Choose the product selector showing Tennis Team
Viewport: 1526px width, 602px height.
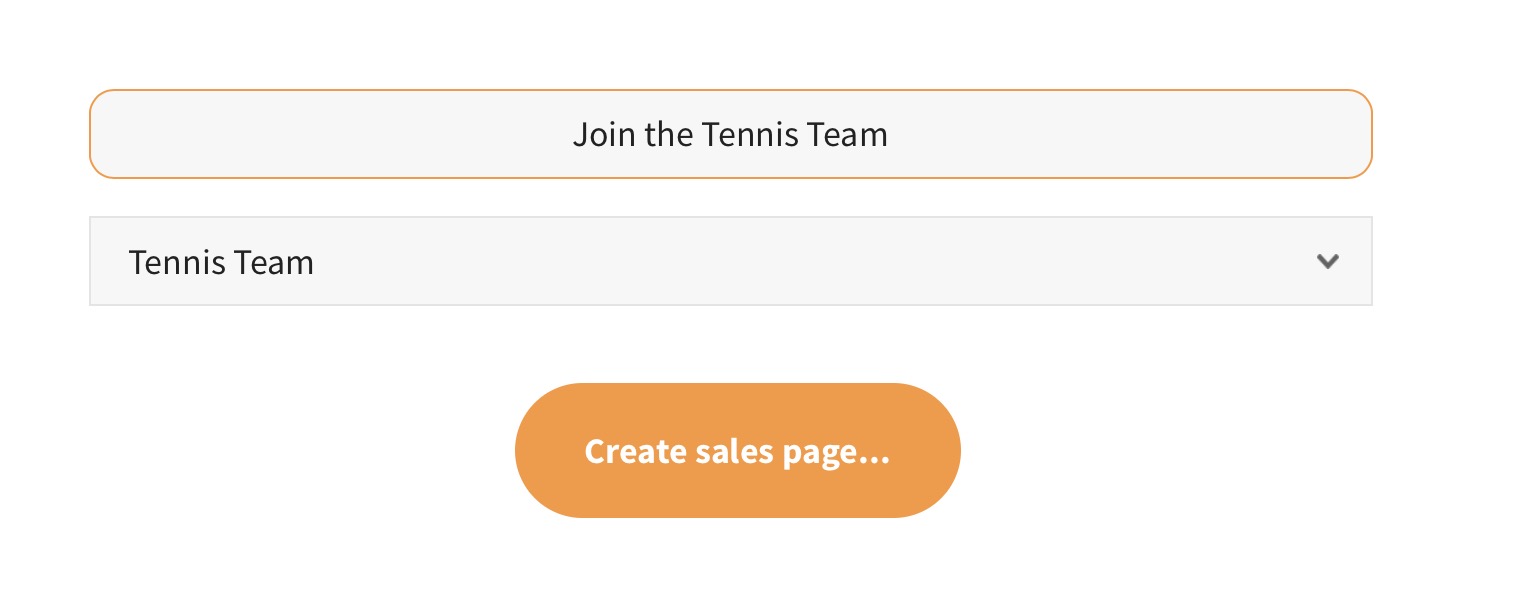click(x=730, y=262)
